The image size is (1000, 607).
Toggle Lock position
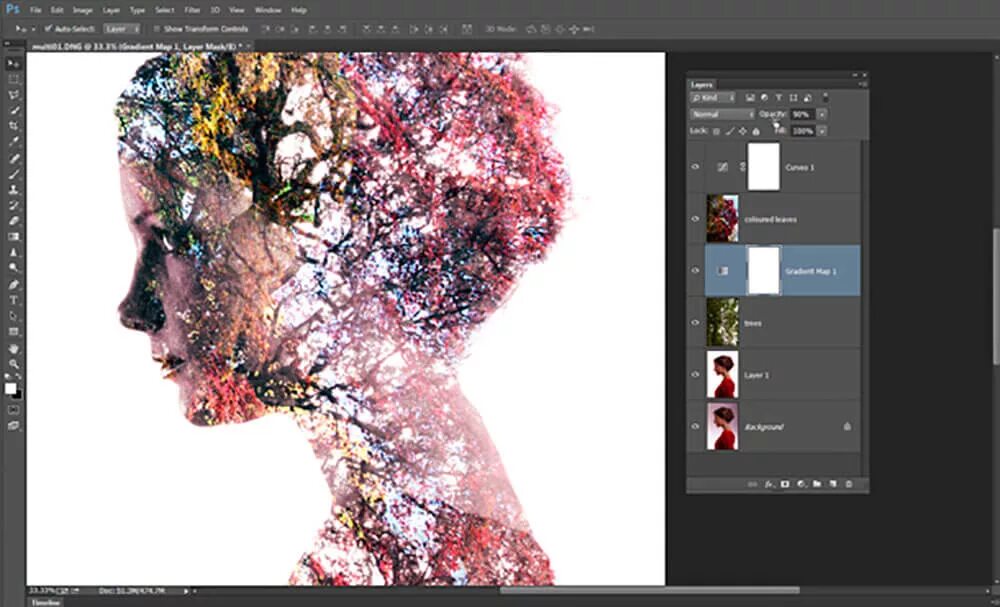click(x=743, y=131)
